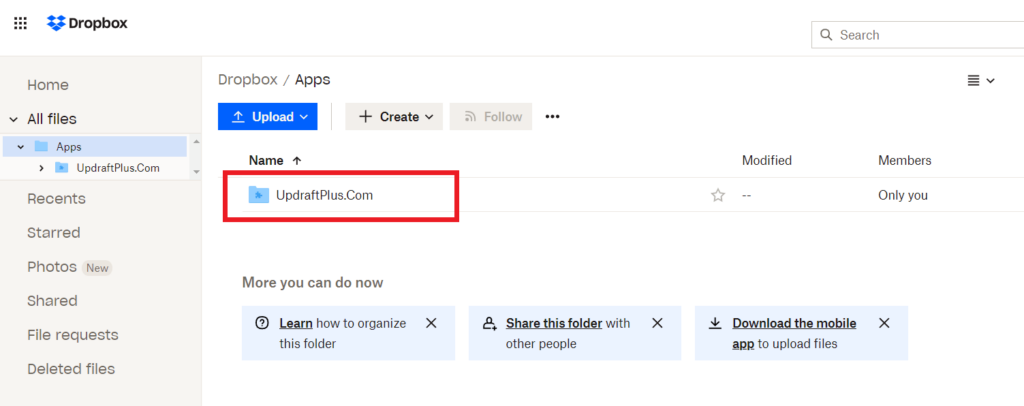Open Home in the sidebar

[x=48, y=86]
